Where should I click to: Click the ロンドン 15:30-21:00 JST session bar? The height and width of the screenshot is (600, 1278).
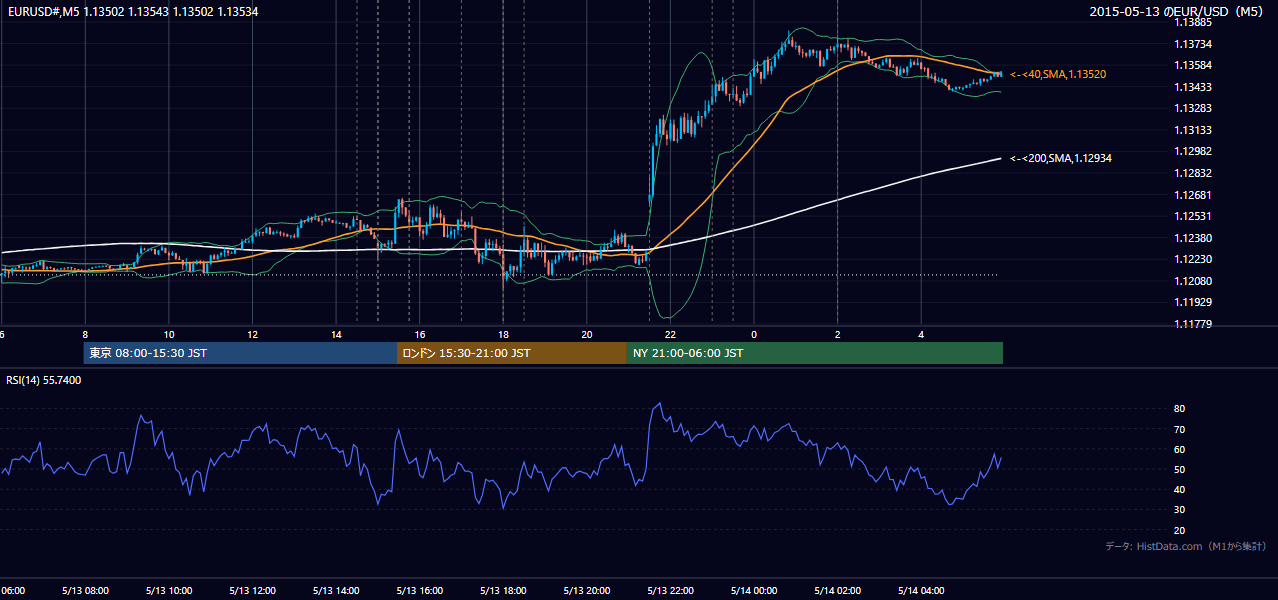512,353
